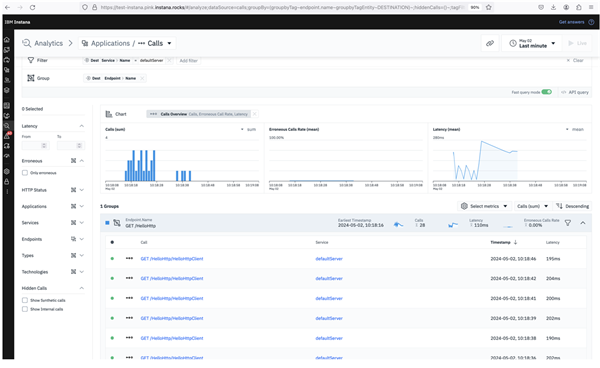Open the Applications / Calls dropdown
The image size is (600, 368).
(x=127, y=43)
